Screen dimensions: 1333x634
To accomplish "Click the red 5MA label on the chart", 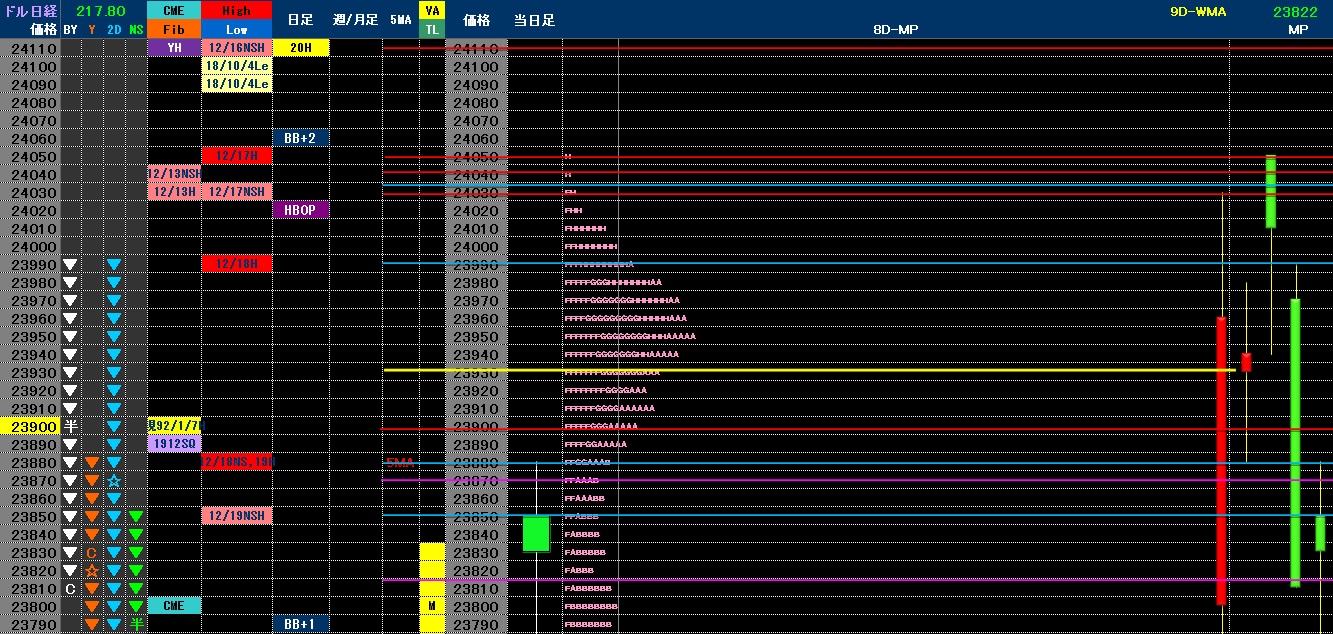I will [x=399, y=462].
